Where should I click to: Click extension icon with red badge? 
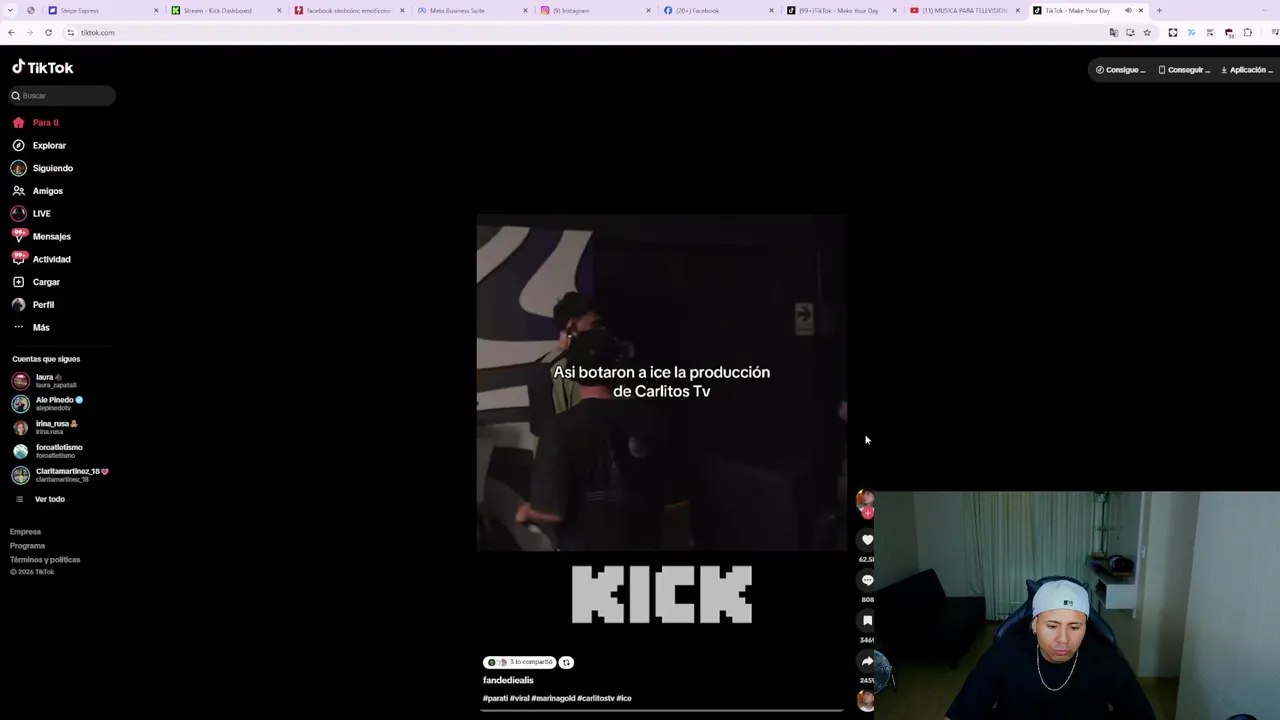(x=1229, y=32)
